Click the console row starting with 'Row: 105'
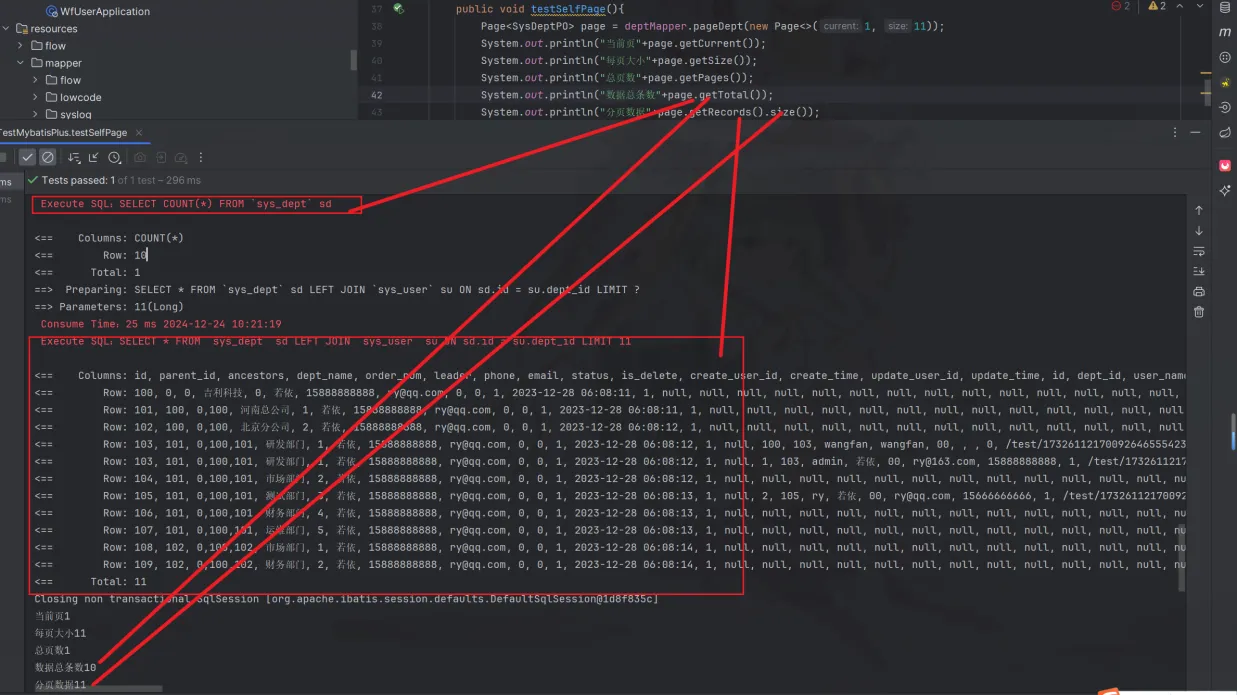 pyautogui.click(x=608, y=496)
